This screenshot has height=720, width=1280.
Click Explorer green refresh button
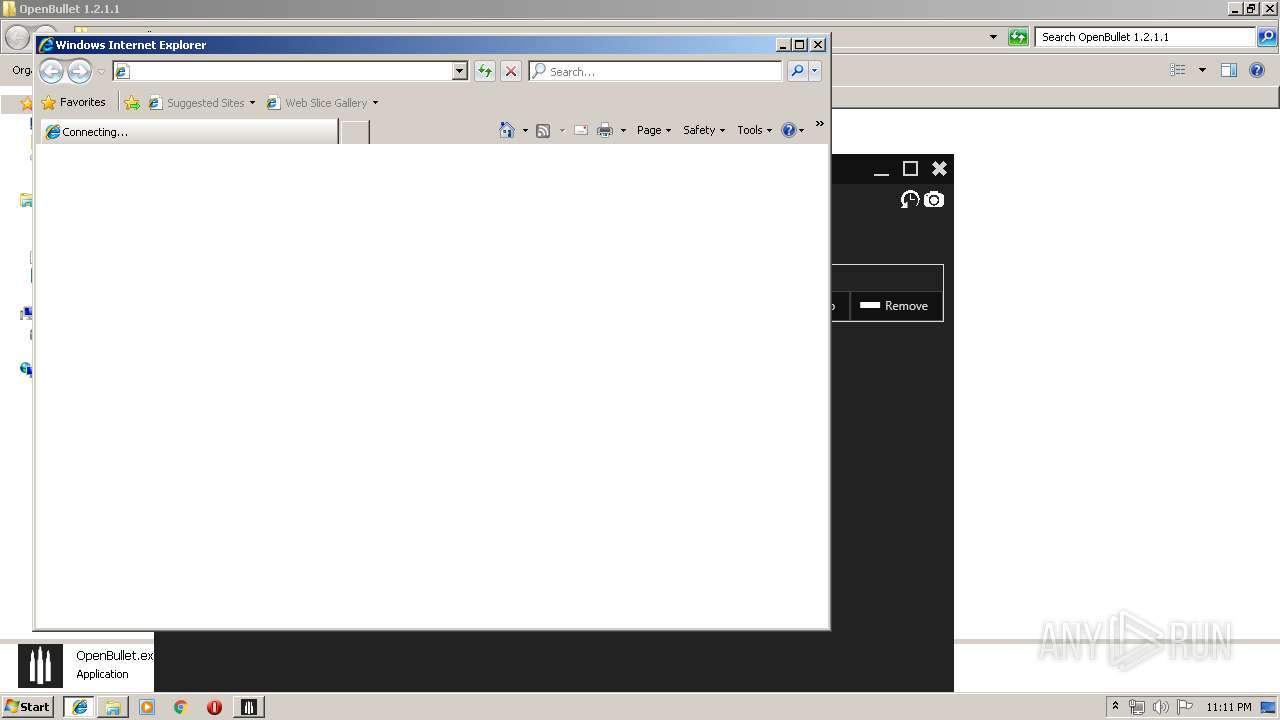1018,37
